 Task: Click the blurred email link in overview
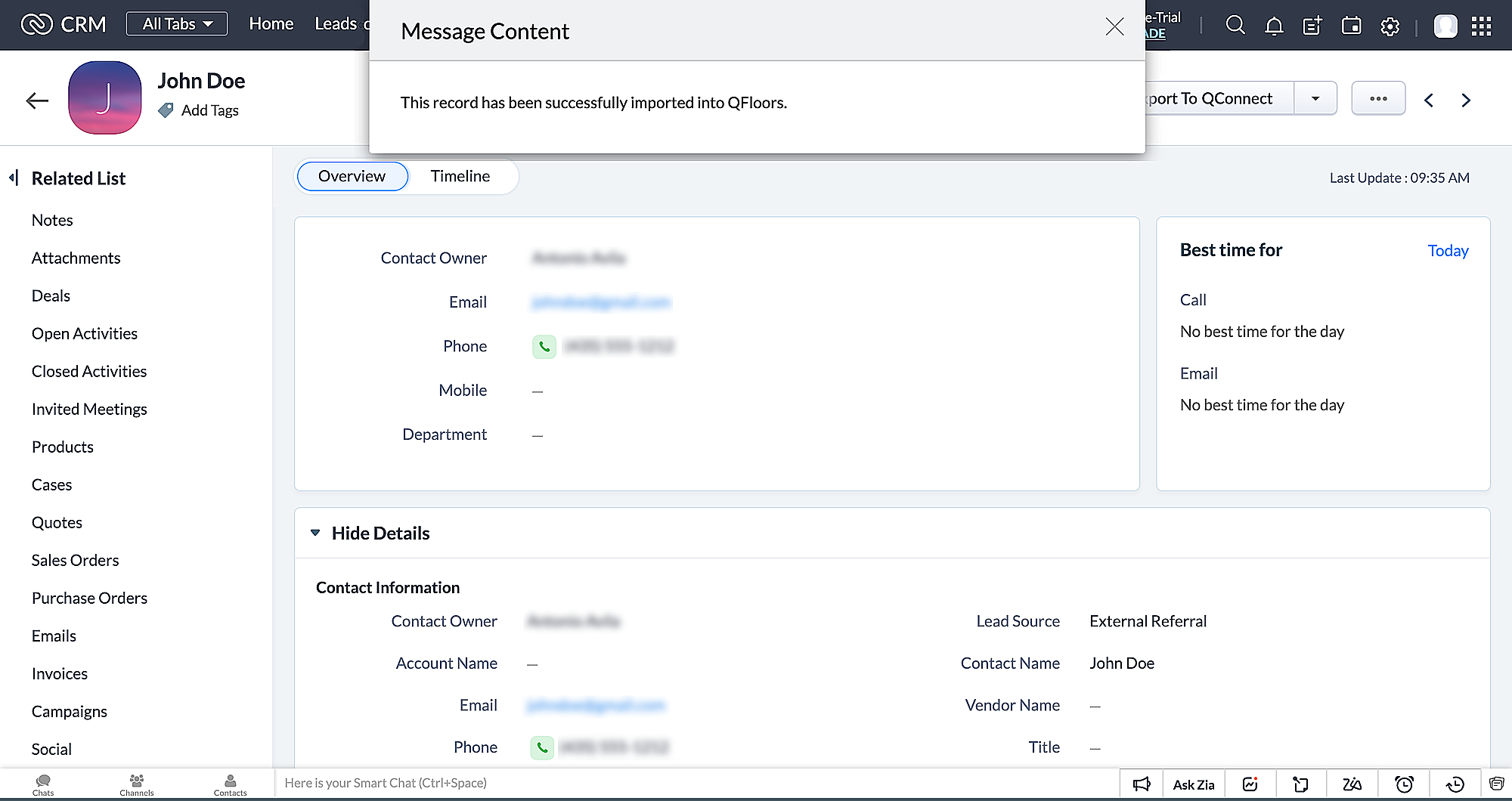pyautogui.click(x=601, y=302)
